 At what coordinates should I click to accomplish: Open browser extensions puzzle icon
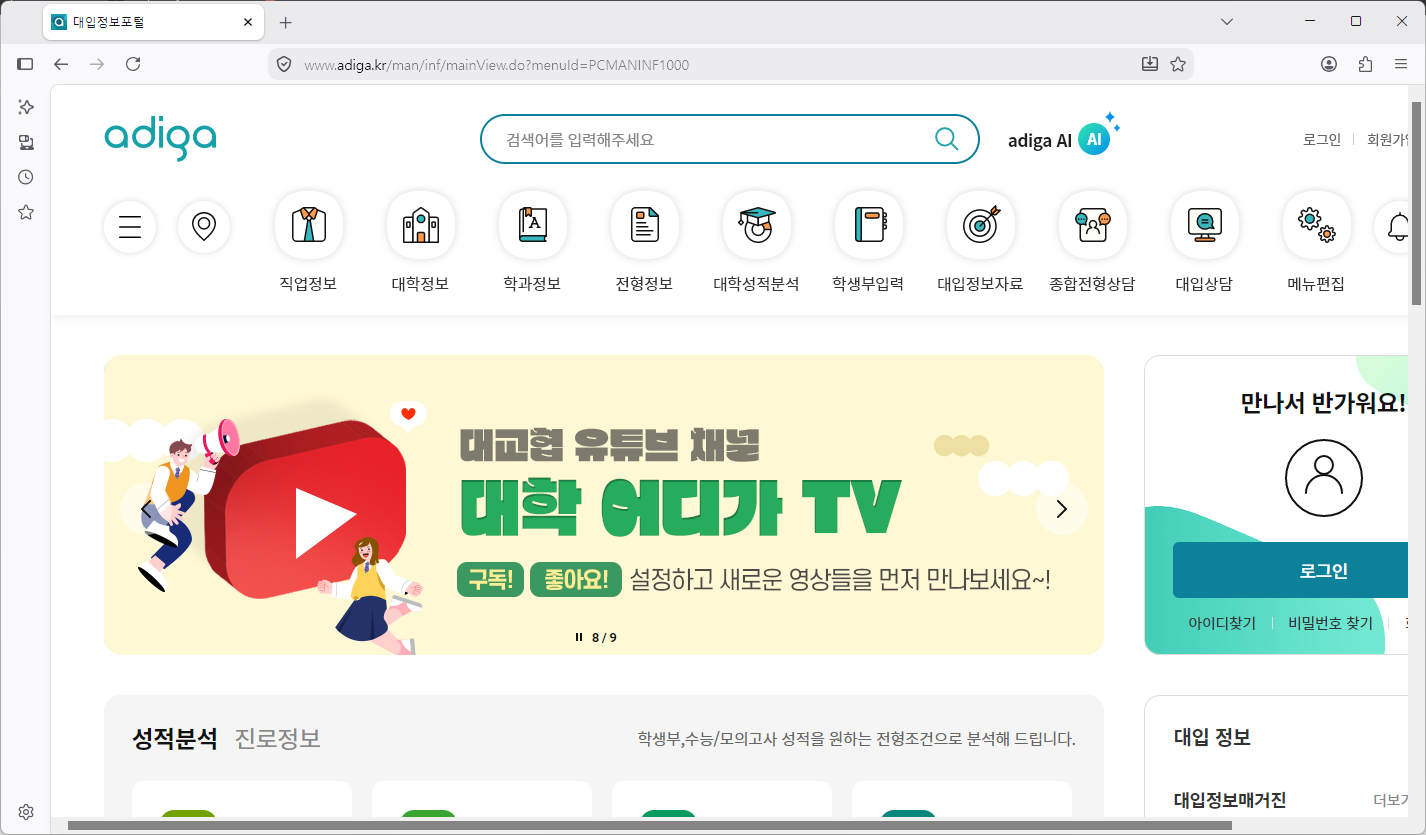1365,64
